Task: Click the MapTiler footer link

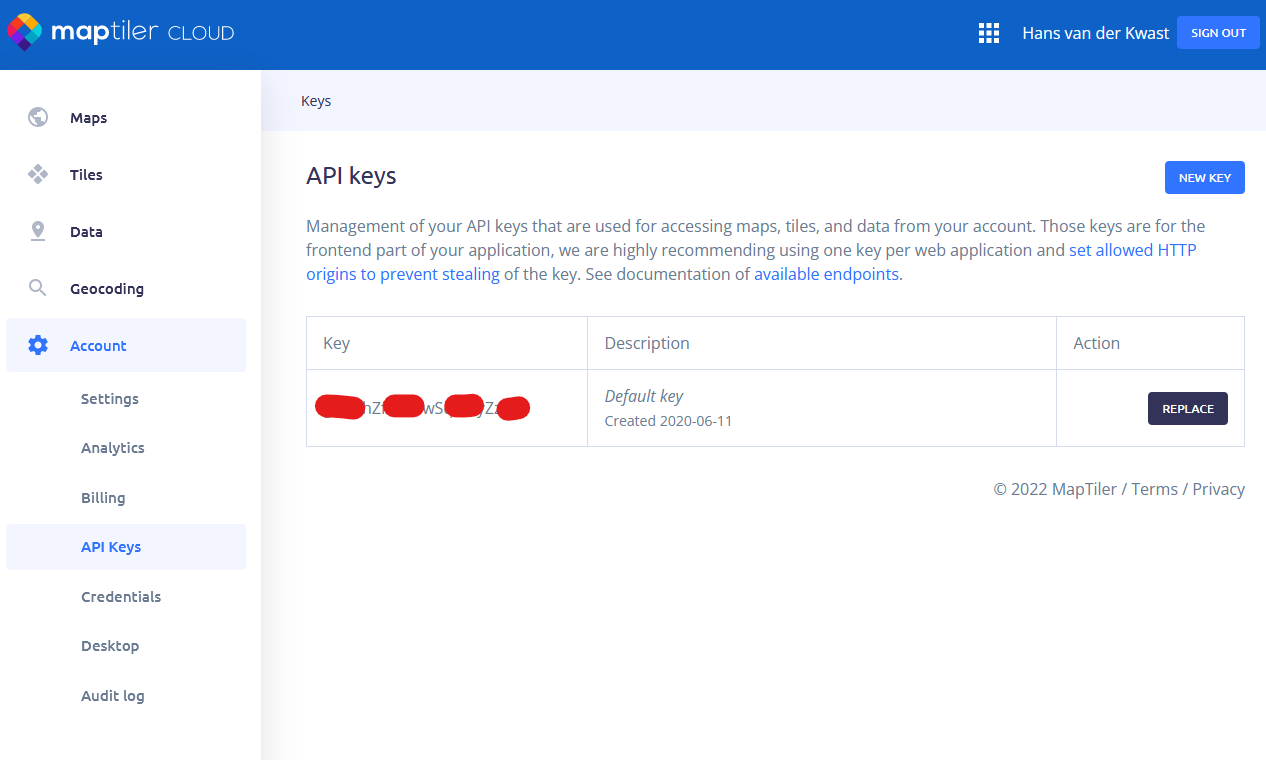Action: pyautogui.click(x=1085, y=489)
